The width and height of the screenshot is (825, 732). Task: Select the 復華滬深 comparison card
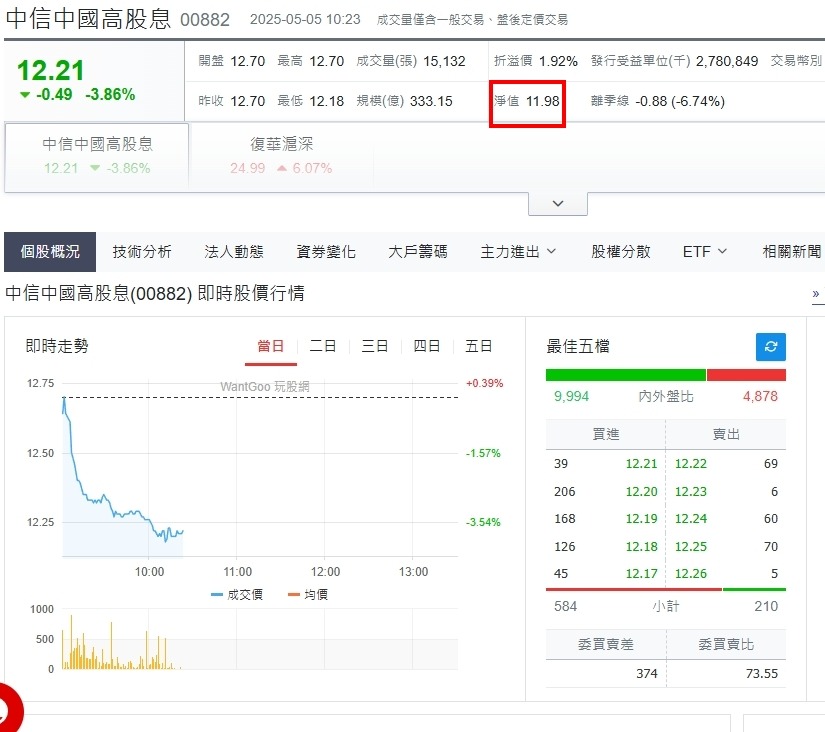[x=281, y=156]
